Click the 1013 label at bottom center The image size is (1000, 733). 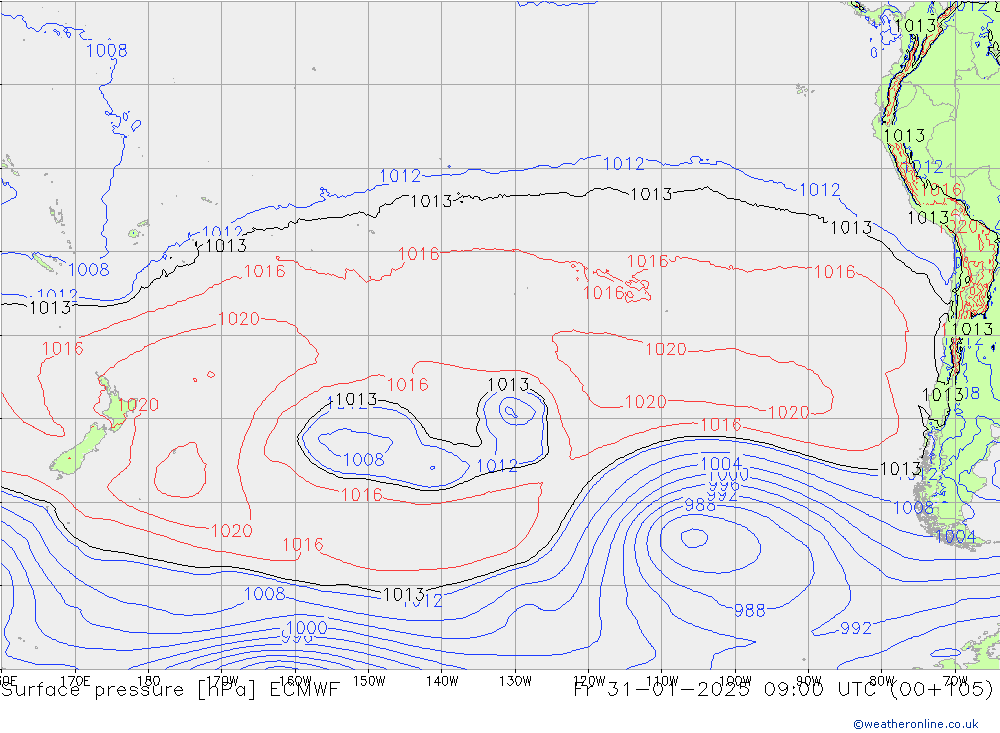(404, 594)
